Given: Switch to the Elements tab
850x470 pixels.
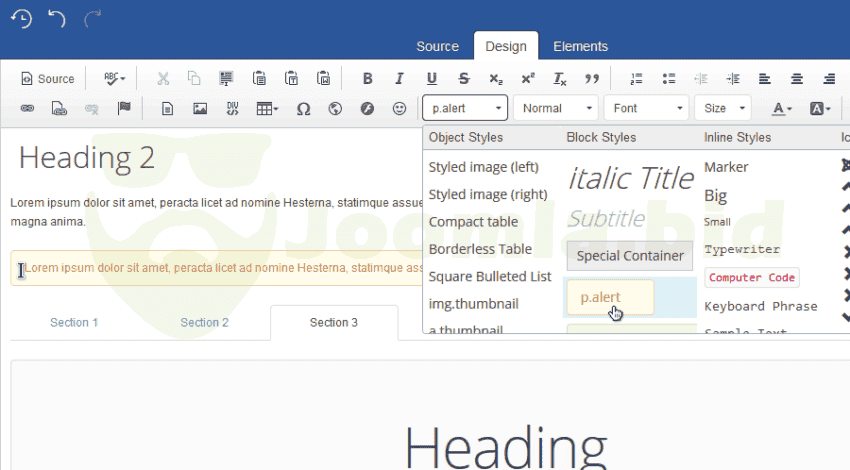Looking at the screenshot, I should click(580, 46).
